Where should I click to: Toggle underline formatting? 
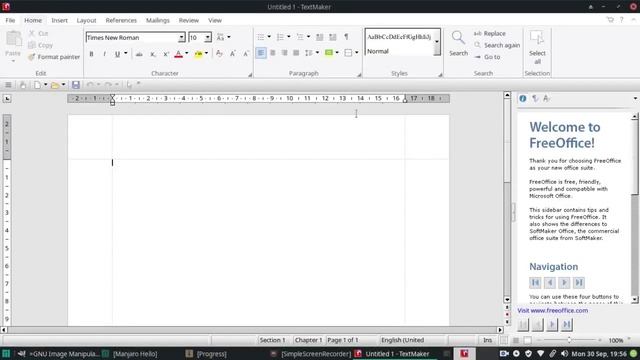pyautogui.click(x=118, y=54)
